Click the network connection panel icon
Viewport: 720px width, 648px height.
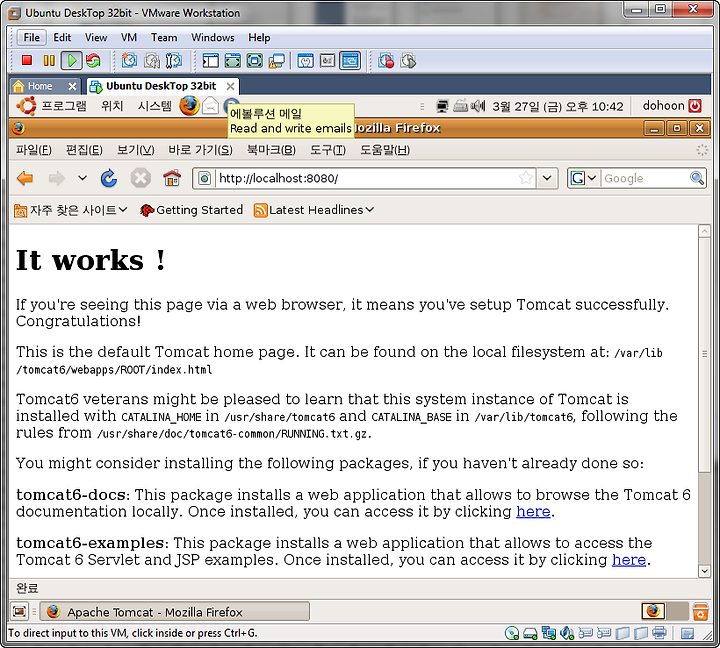pos(442,107)
